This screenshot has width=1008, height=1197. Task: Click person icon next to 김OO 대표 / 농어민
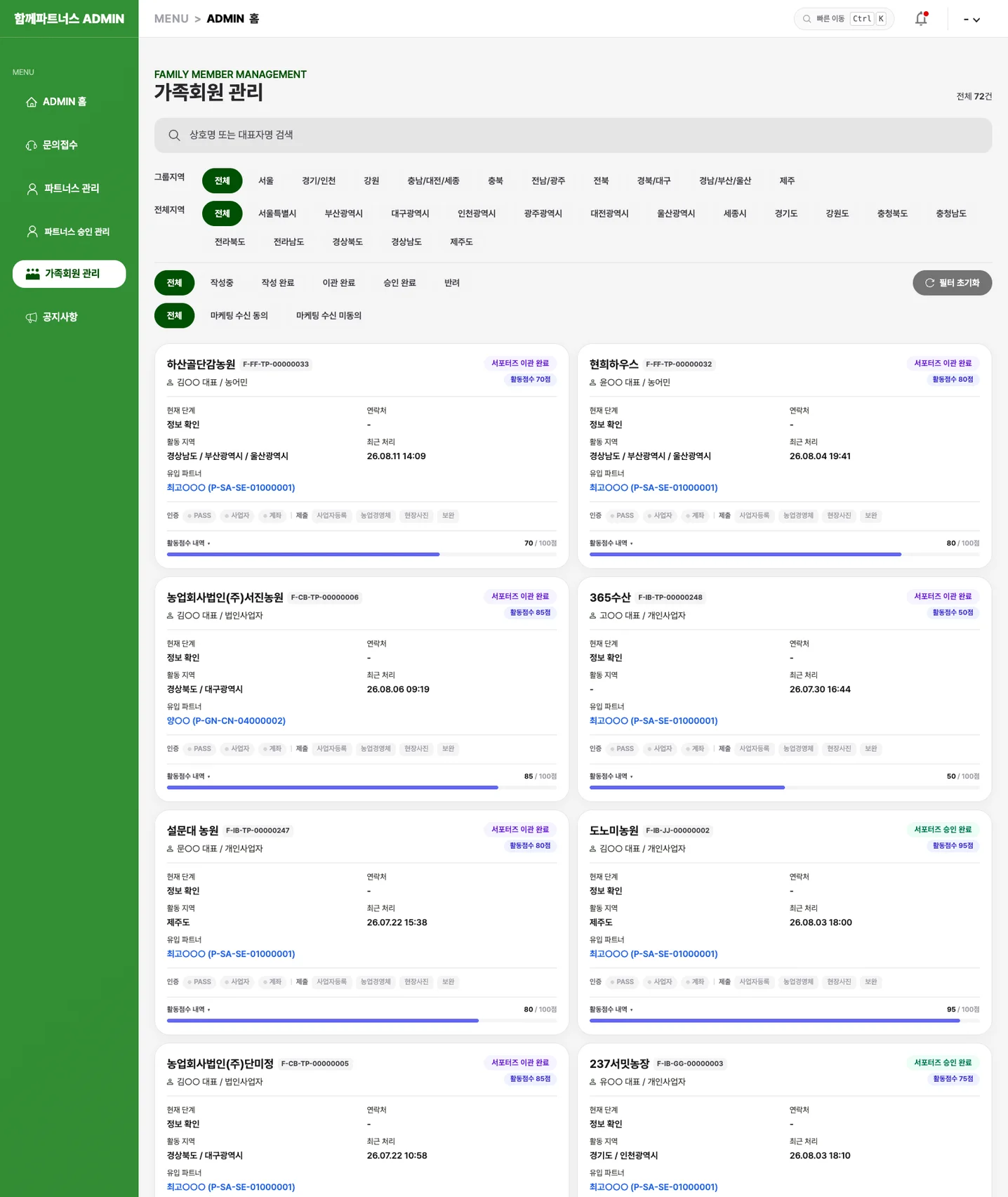pos(170,383)
